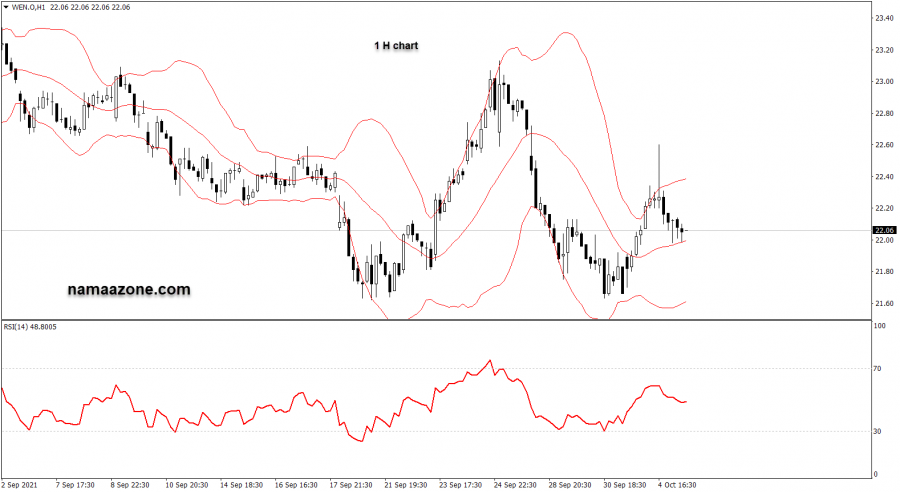Click the '10 Sep 20:30' time axis label

[x=187, y=484]
